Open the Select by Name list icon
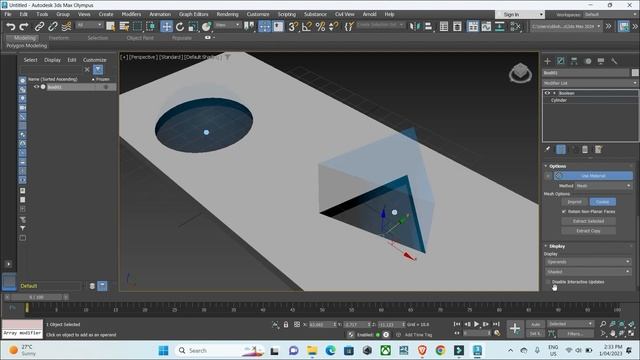 (x=124, y=27)
